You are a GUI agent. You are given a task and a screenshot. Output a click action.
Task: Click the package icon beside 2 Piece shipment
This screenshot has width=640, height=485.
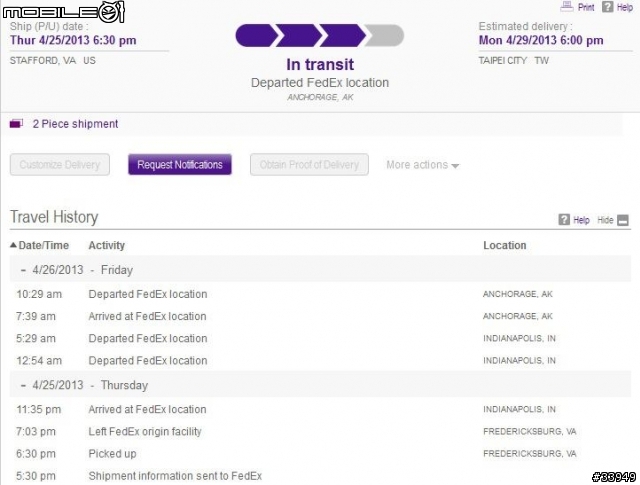click(x=16, y=123)
